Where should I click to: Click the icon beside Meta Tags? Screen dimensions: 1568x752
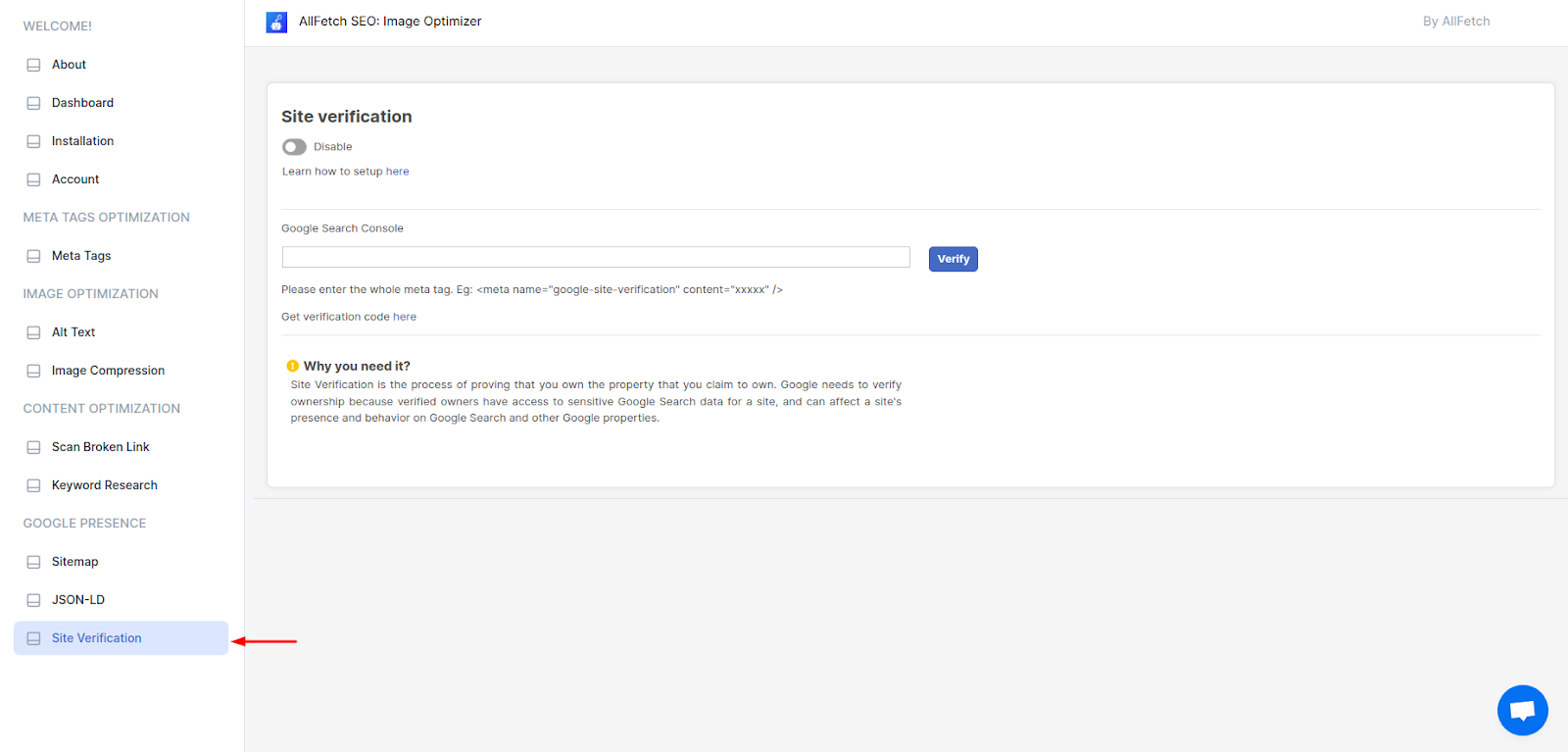33,256
